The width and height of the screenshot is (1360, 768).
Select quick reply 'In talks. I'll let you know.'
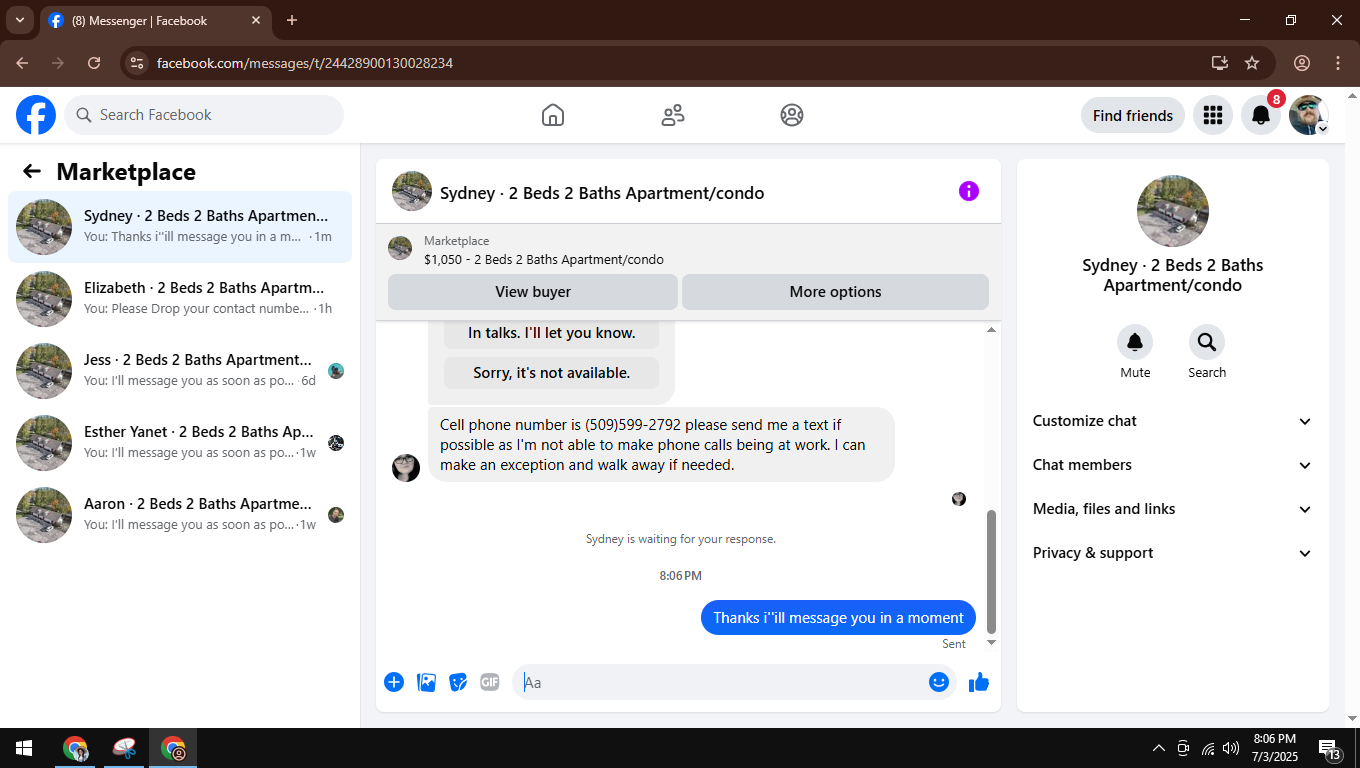tap(552, 333)
